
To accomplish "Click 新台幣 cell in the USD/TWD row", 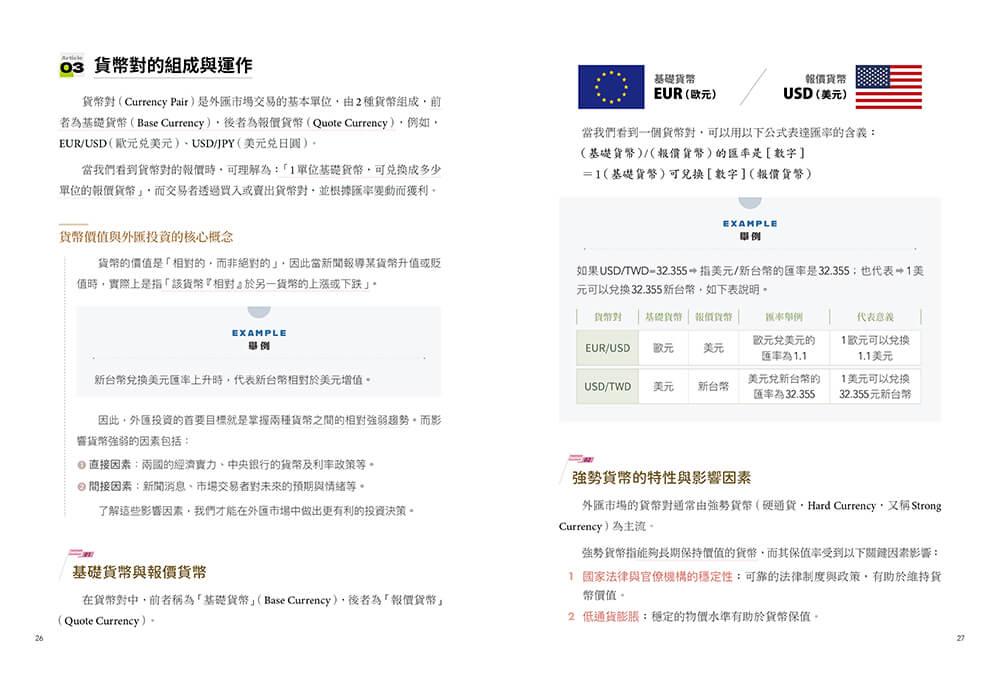I will 713,386.
